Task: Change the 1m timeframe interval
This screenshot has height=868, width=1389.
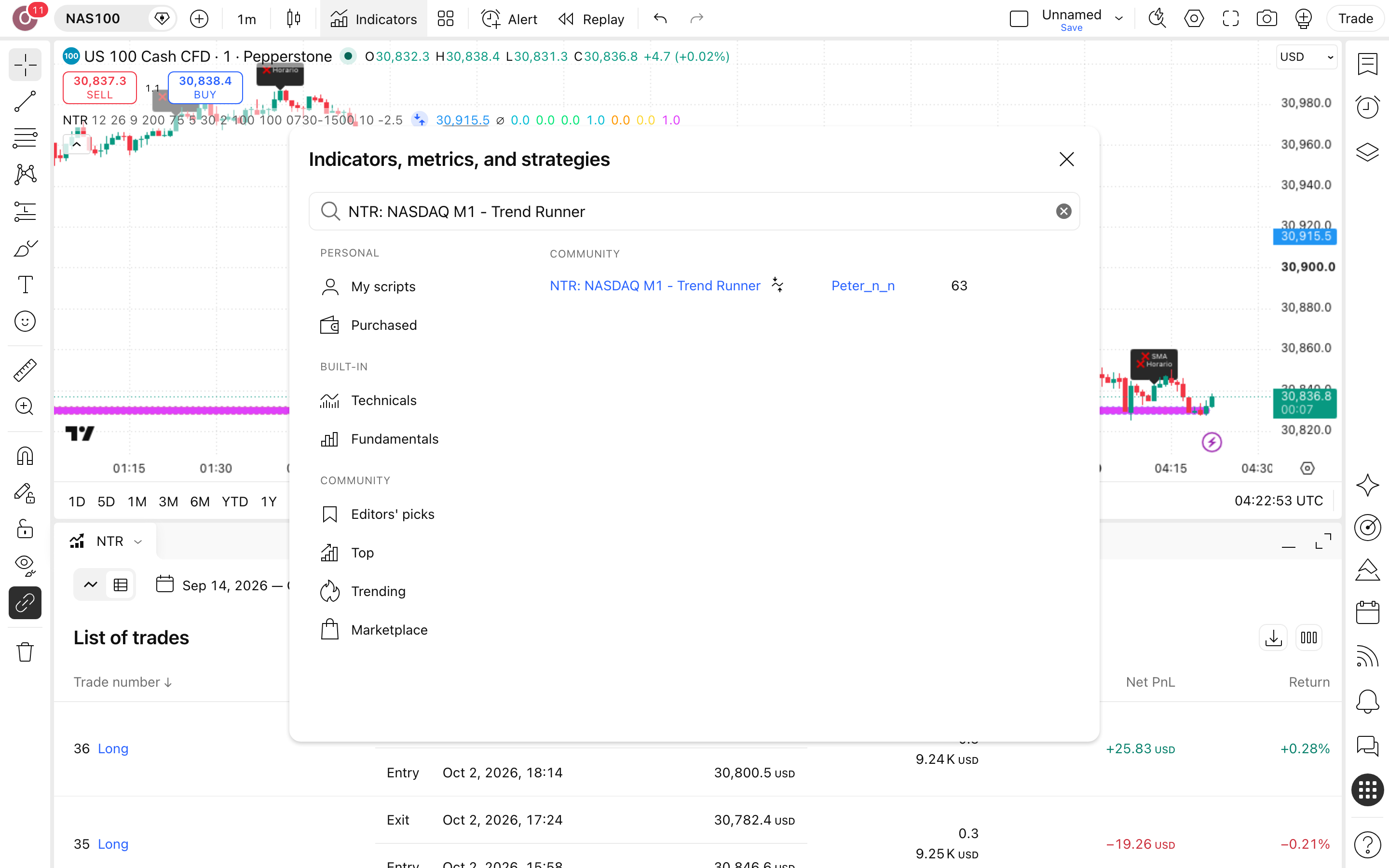Action: pos(247,19)
